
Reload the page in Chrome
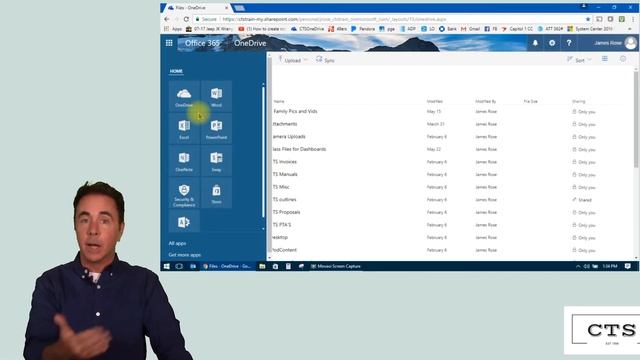pos(186,19)
